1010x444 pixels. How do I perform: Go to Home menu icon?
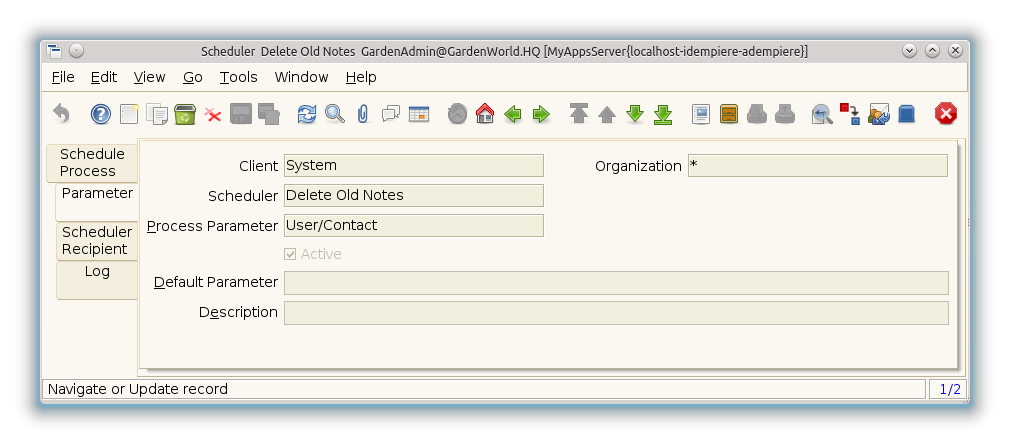[485, 114]
